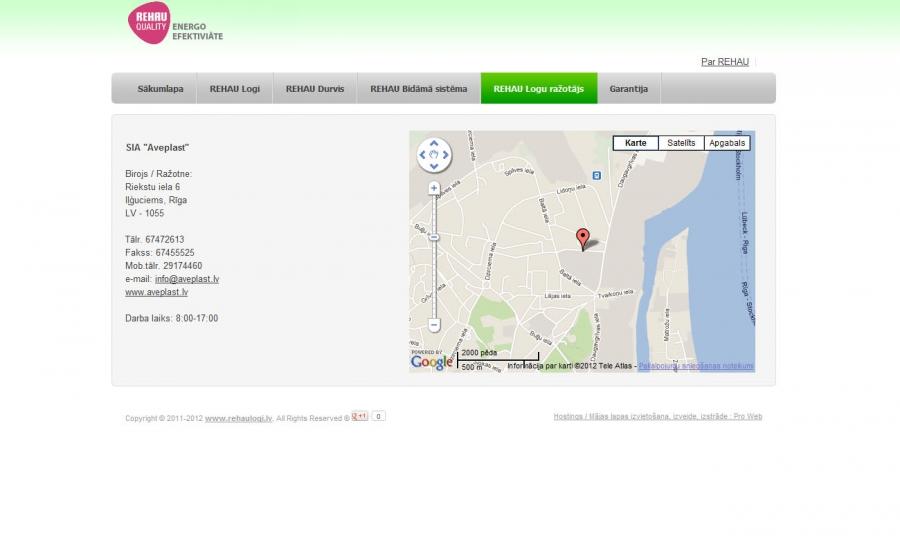
Task: Click the map scale bar showing 500 m
Action: (498, 360)
